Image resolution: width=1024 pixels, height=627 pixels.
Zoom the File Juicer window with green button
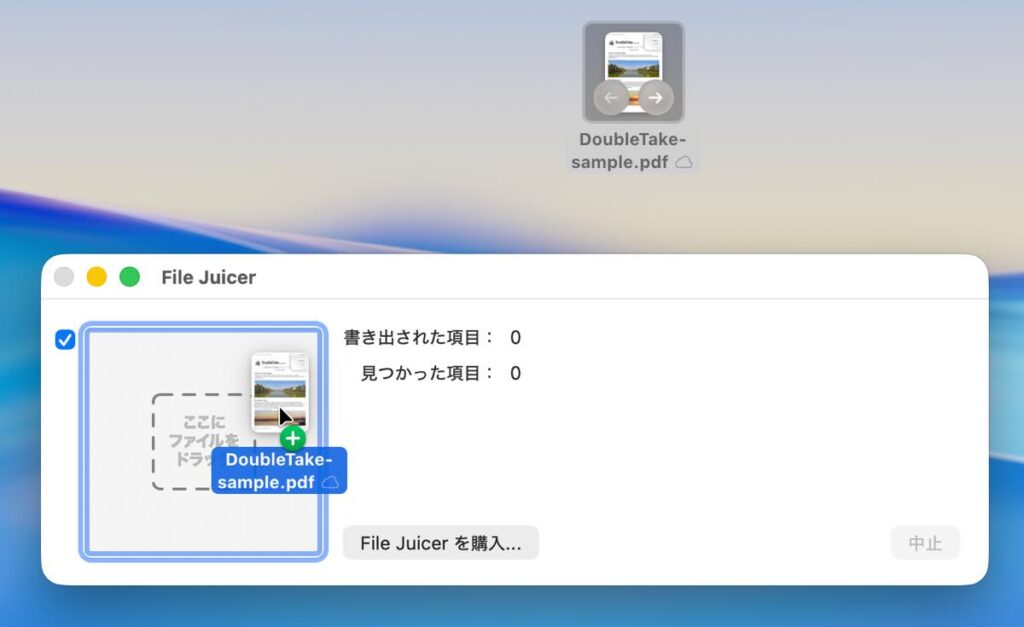coord(129,277)
